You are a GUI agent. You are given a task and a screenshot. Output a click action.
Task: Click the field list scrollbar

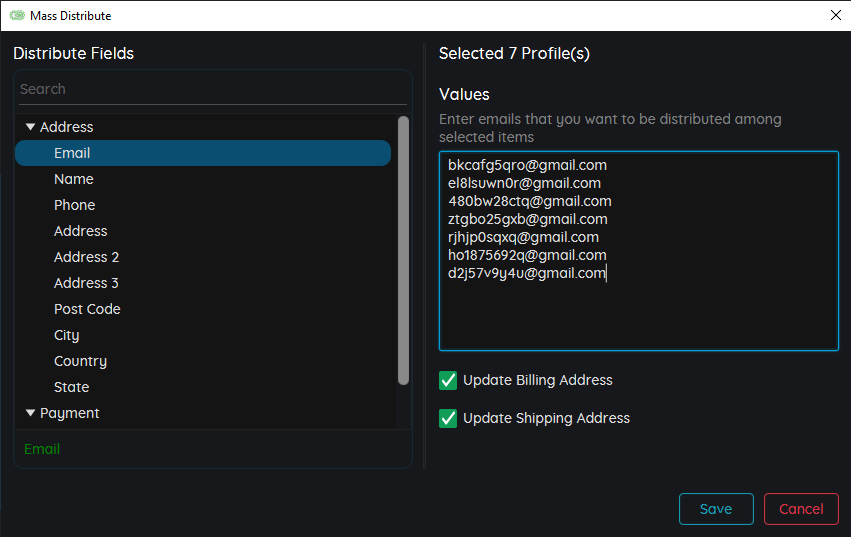(x=403, y=250)
